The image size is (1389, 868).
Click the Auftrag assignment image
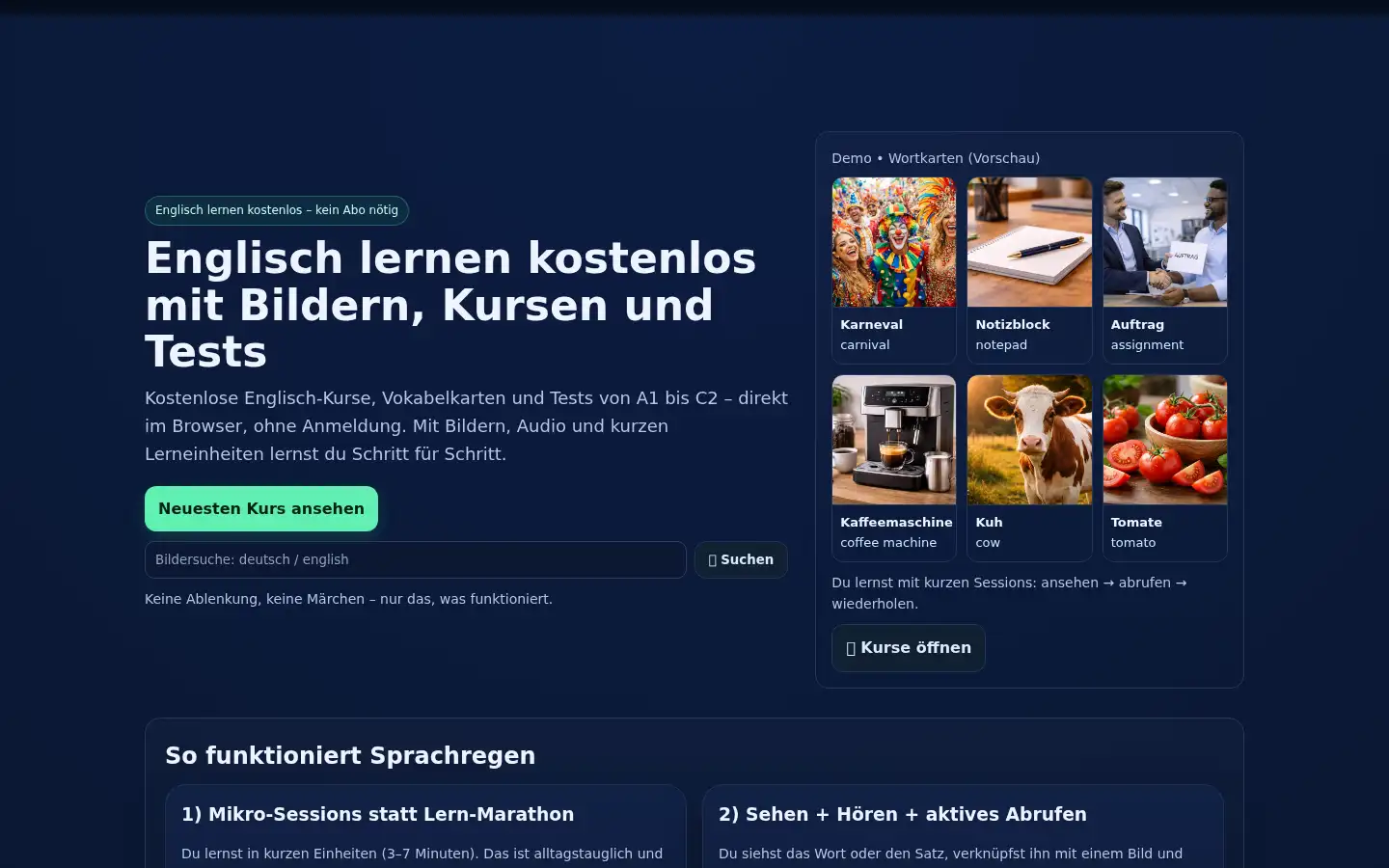point(1165,242)
